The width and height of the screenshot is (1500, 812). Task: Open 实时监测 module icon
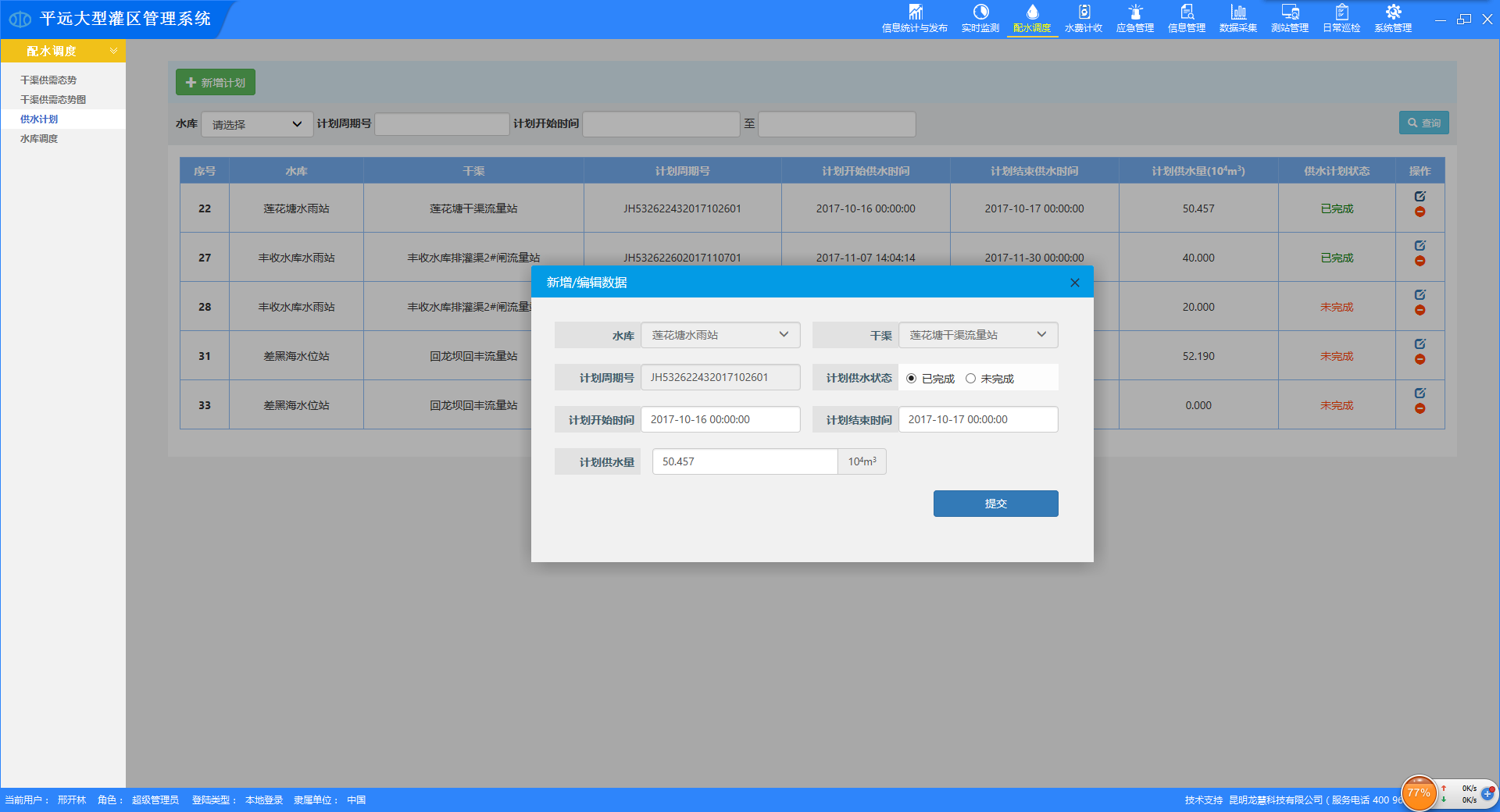pos(980,12)
